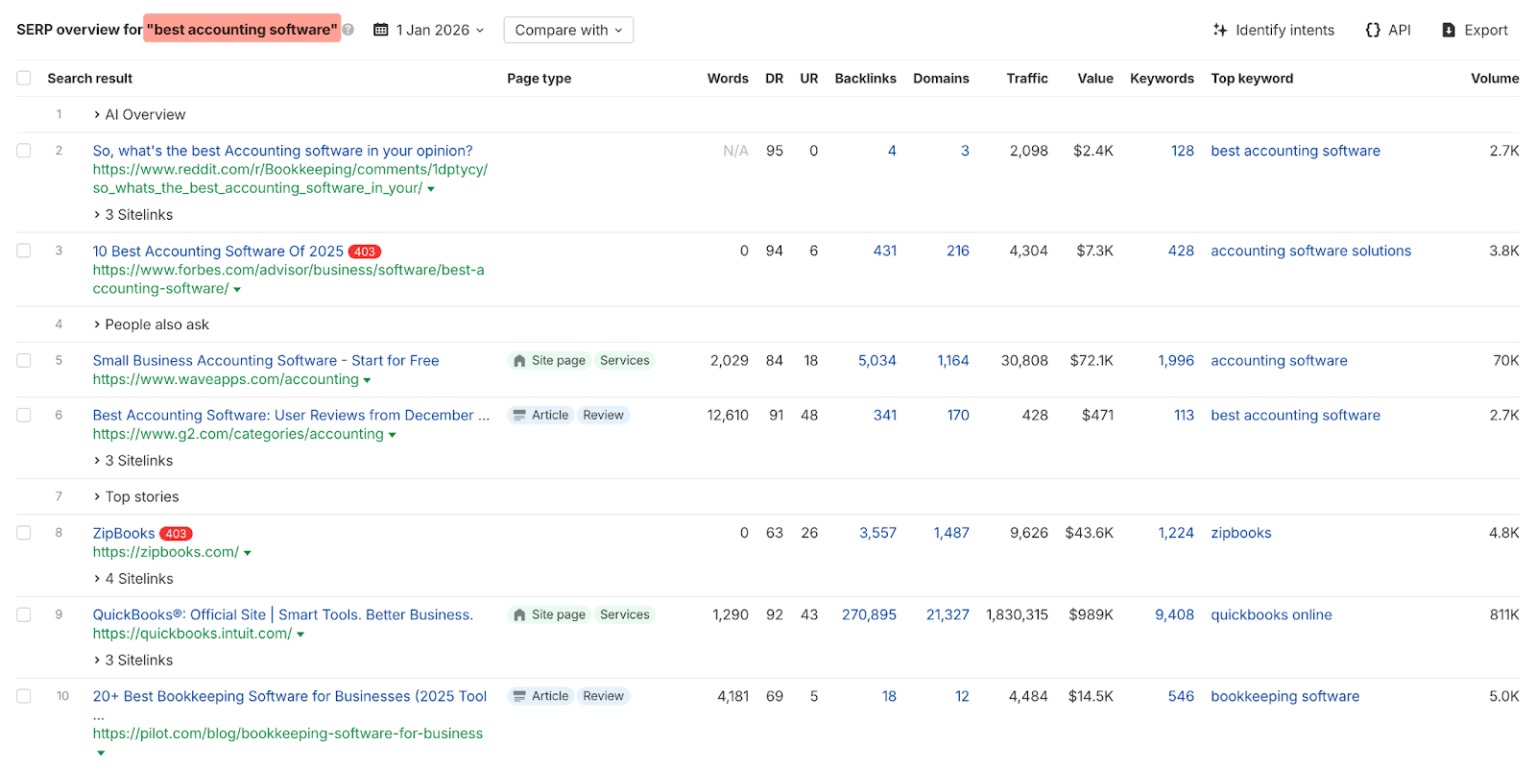
Task: Sort by the Backlinks column header
Action: (865, 78)
